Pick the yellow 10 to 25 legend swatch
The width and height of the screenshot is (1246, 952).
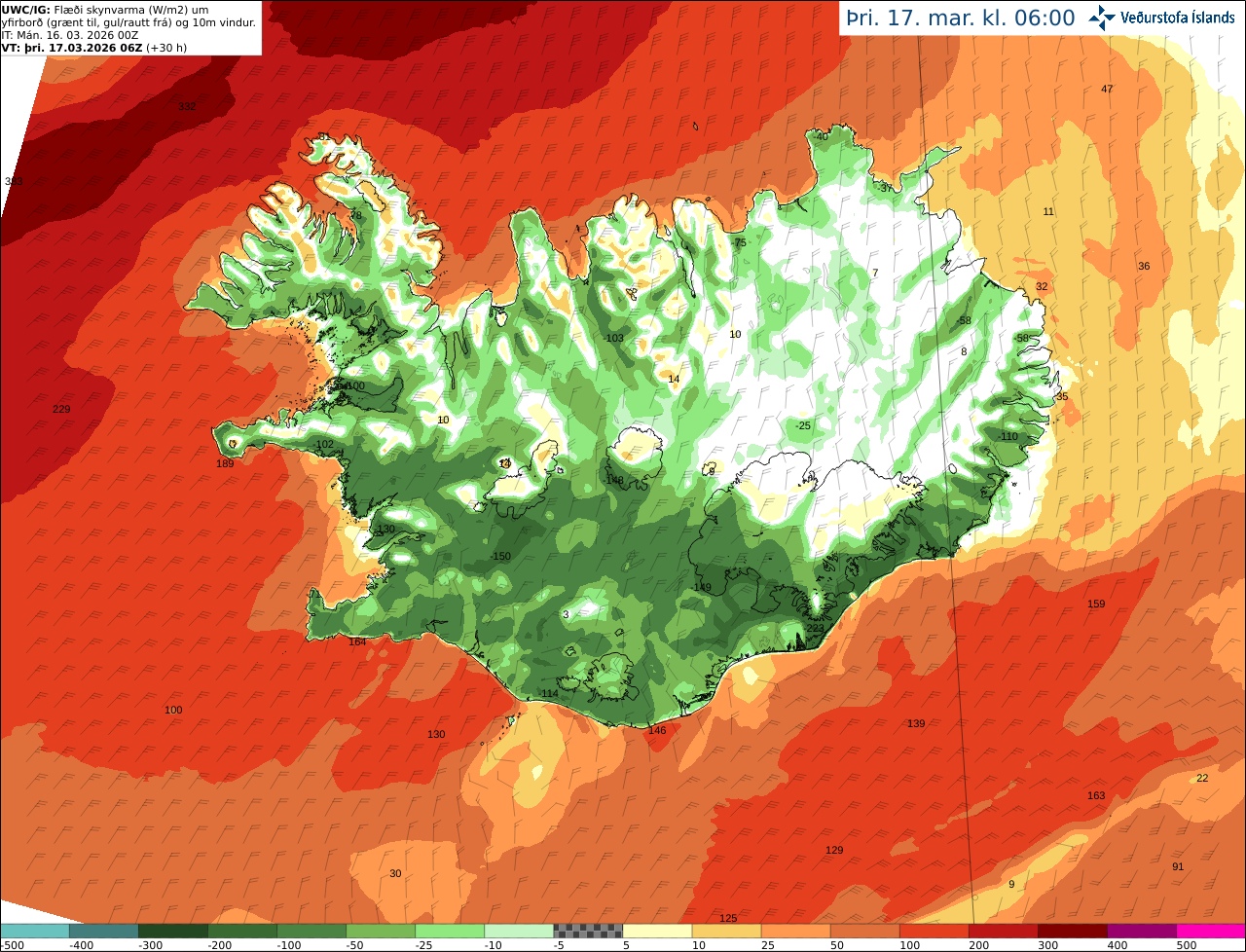point(726,931)
